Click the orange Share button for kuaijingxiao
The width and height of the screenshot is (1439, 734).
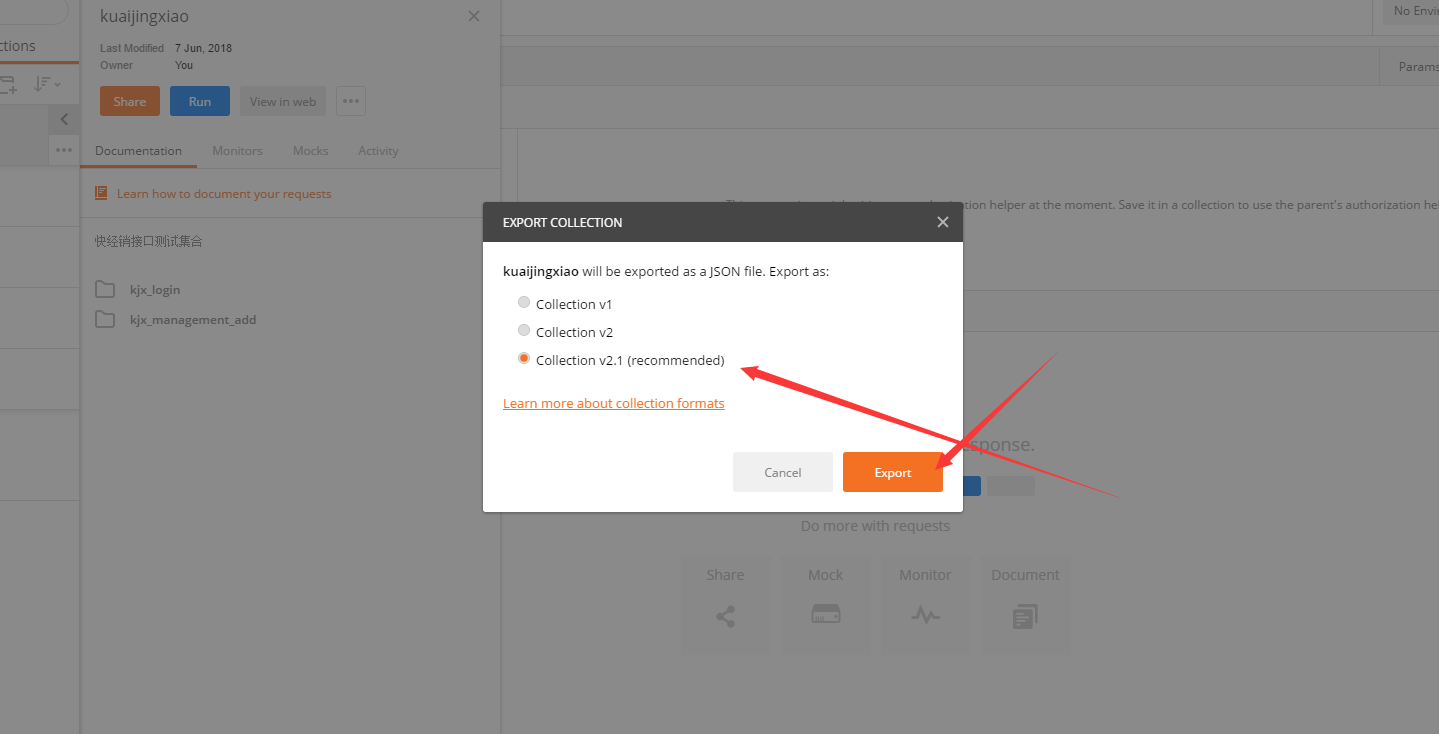point(130,101)
